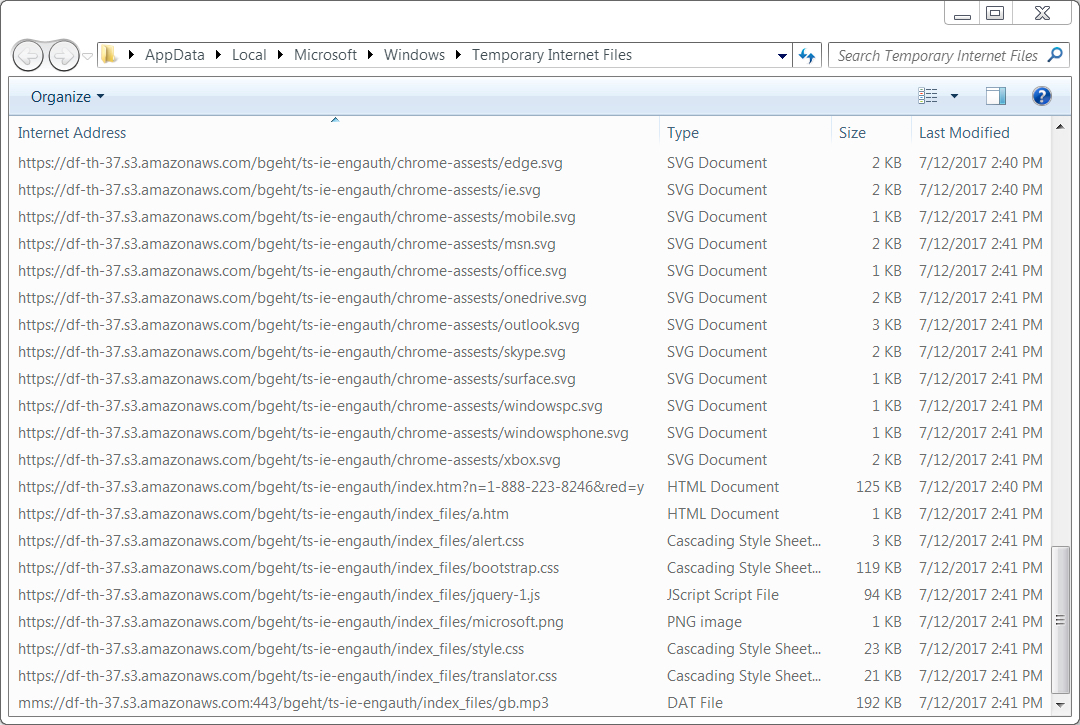Image resolution: width=1080 pixels, height=725 pixels.
Task: Expand the chevron after AppData breadcrumb
Action: point(218,55)
